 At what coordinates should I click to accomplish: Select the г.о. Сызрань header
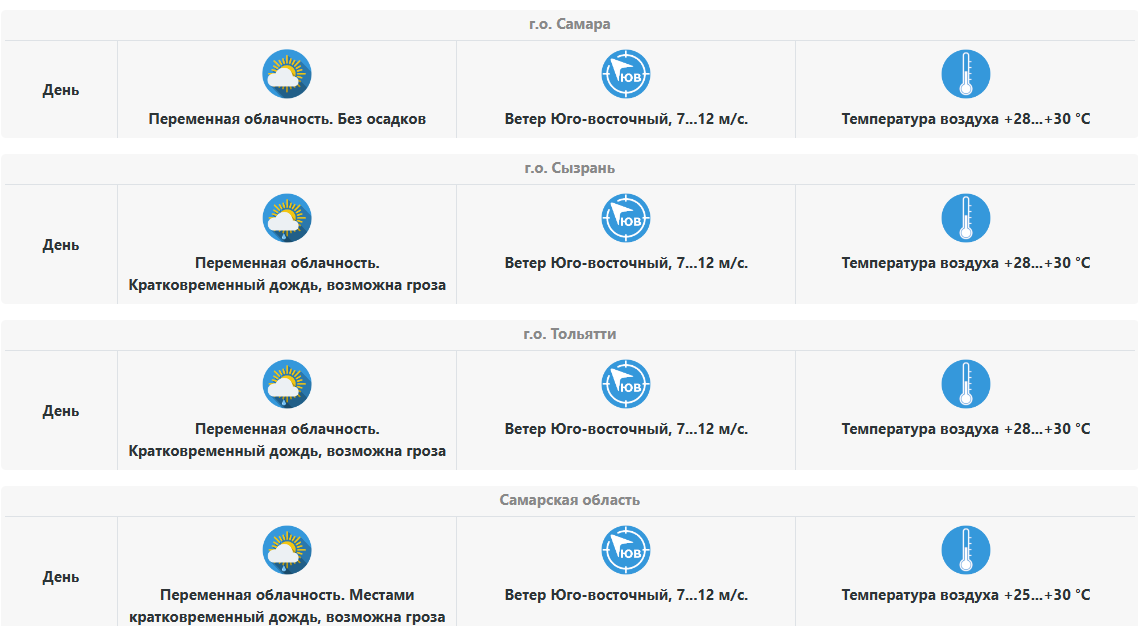coord(569,168)
